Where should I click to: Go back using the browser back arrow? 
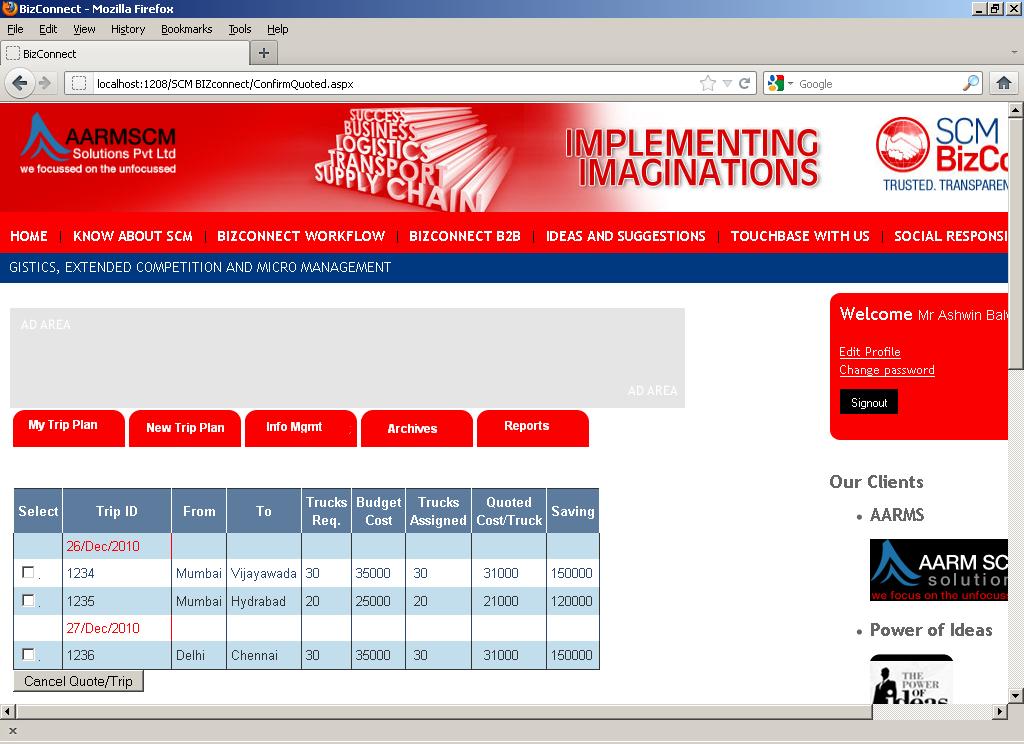pyautogui.click(x=20, y=84)
